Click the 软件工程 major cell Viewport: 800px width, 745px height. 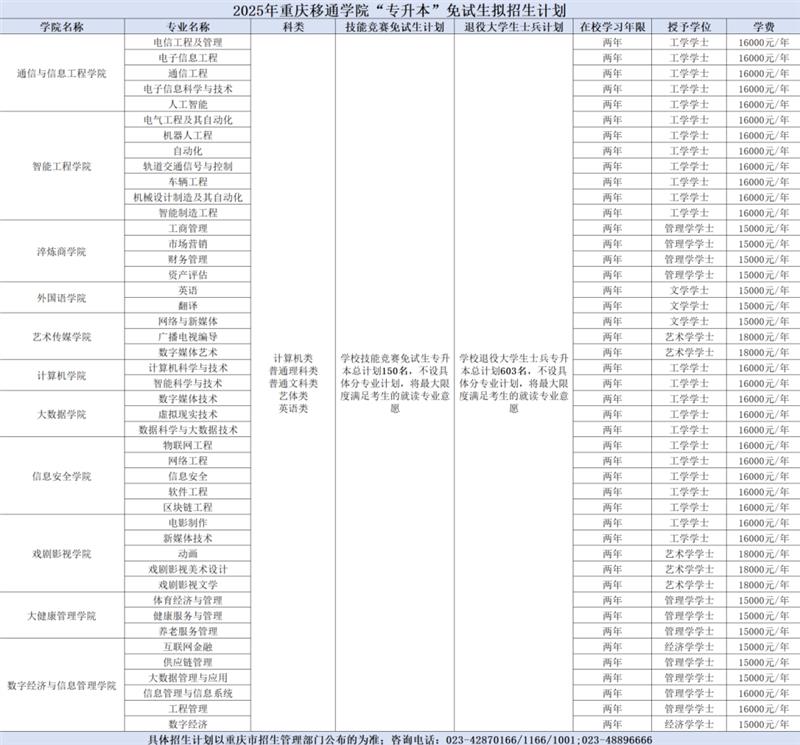[188, 492]
